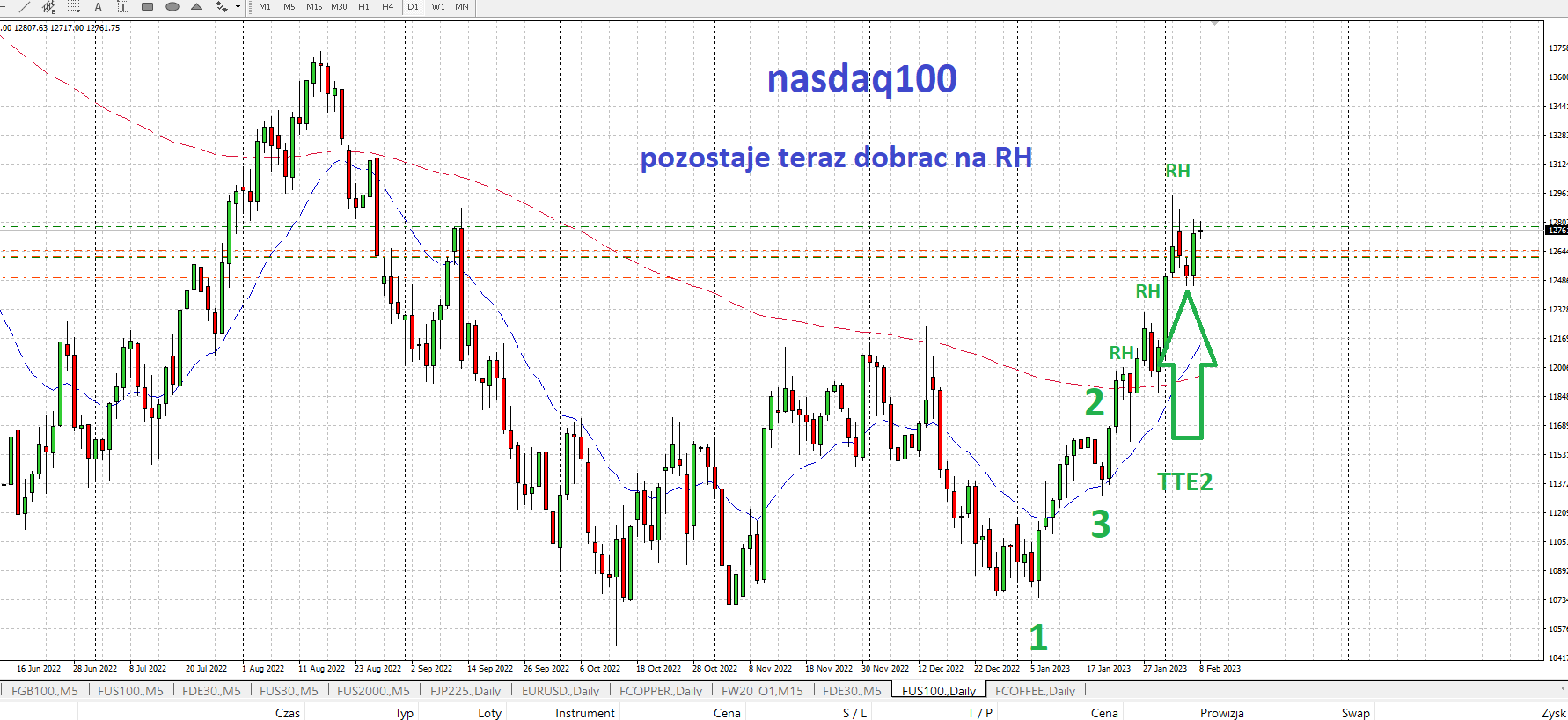Select the equidistant channel tool
The image size is (1568, 720).
point(49,6)
